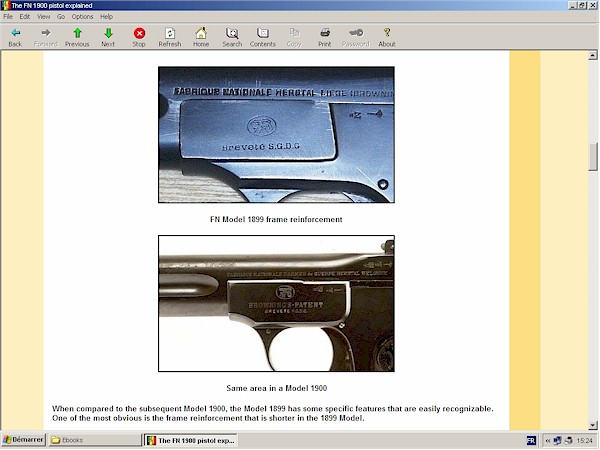The height and width of the screenshot is (450, 600).
Task: Return to the Home page
Action: (x=201, y=37)
